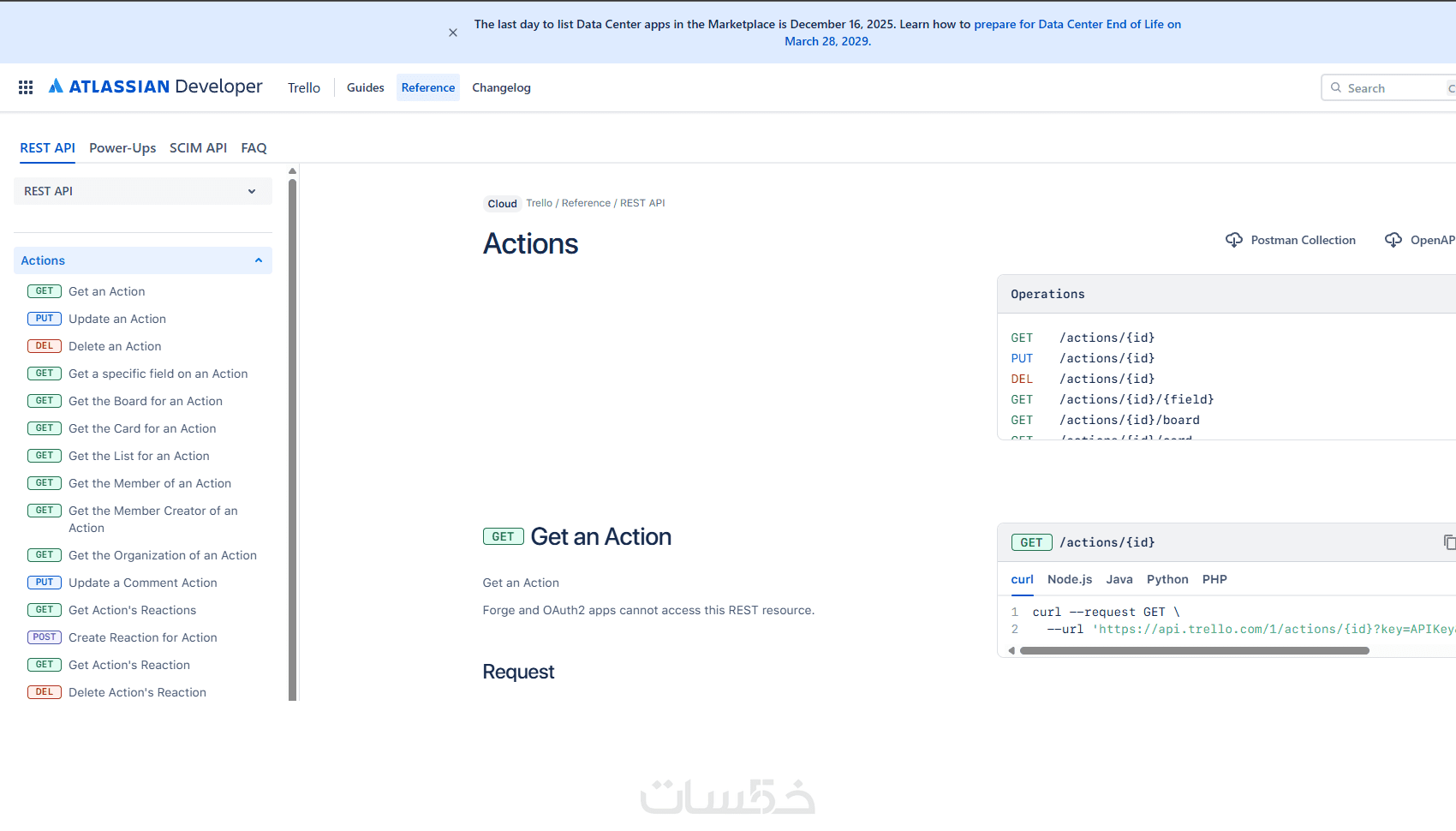
Task: Click the search magnifier icon
Action: 1336,87
